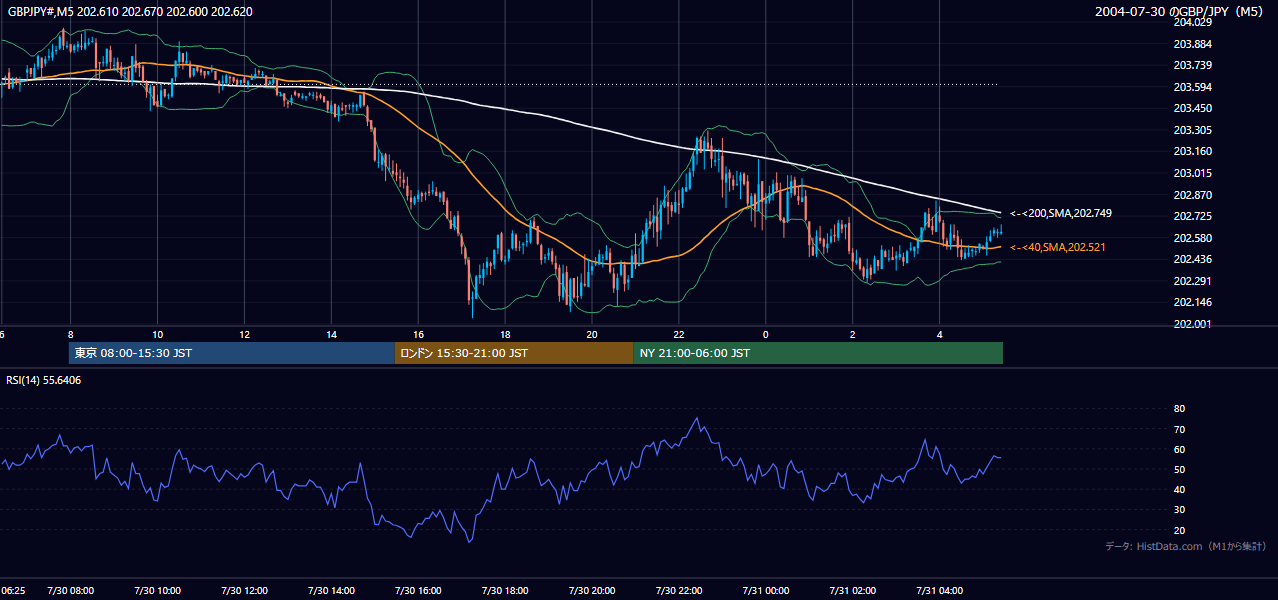Click price axis label 202.001
Image resolution: width=1278 pixels, height=600 pixels.
pyautogui.click(x=1193, y=324)
